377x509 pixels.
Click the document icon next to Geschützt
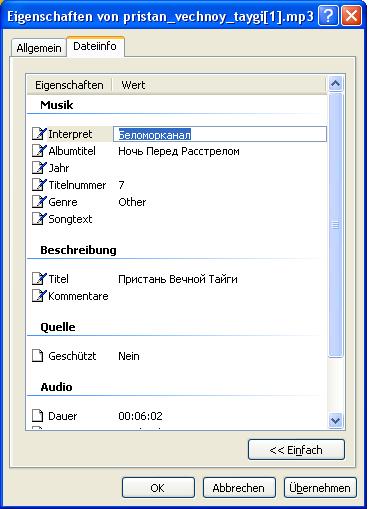(x=38, y=356)
